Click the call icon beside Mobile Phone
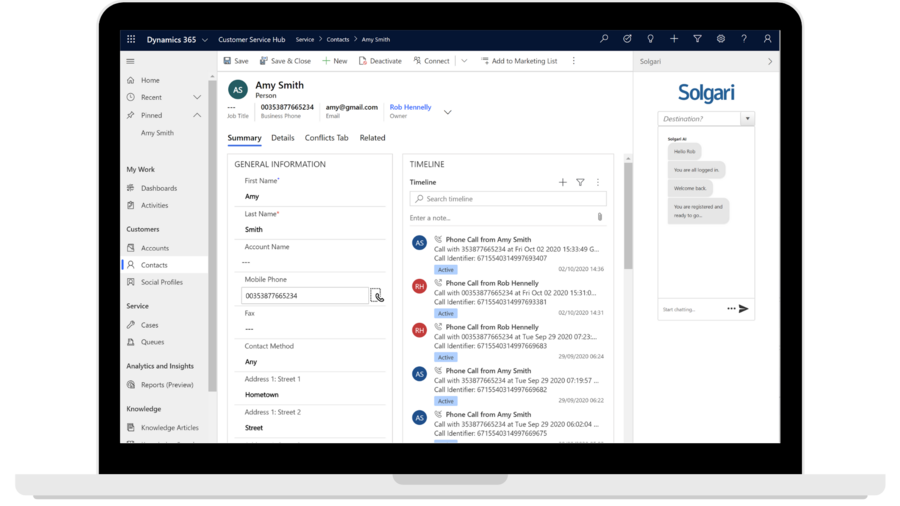This screenshot has height=506, width=900. click(377, 296)
